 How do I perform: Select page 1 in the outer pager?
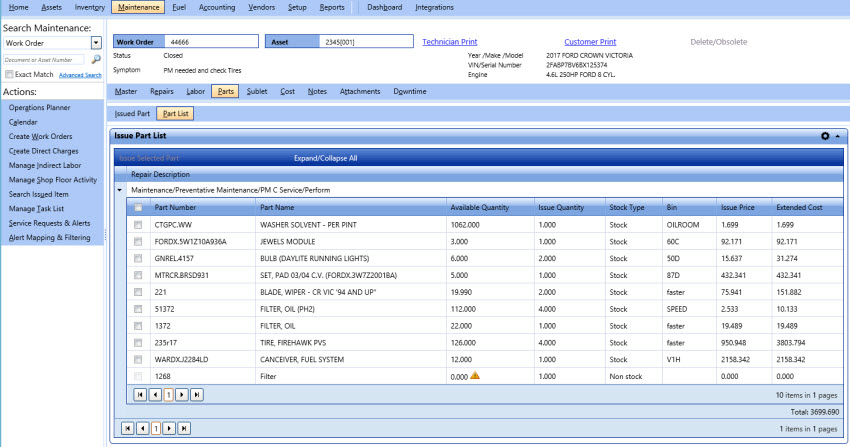click(156, 429)
